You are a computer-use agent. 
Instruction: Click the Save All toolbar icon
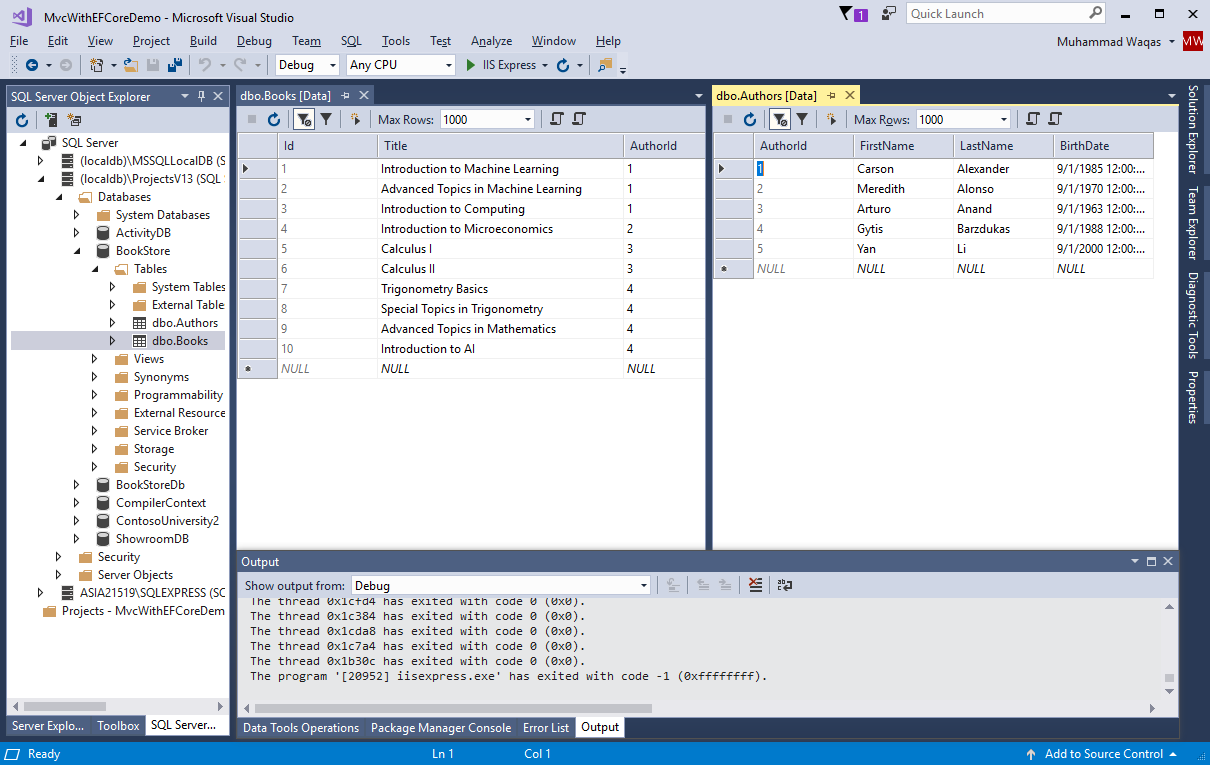pos(174,65)
